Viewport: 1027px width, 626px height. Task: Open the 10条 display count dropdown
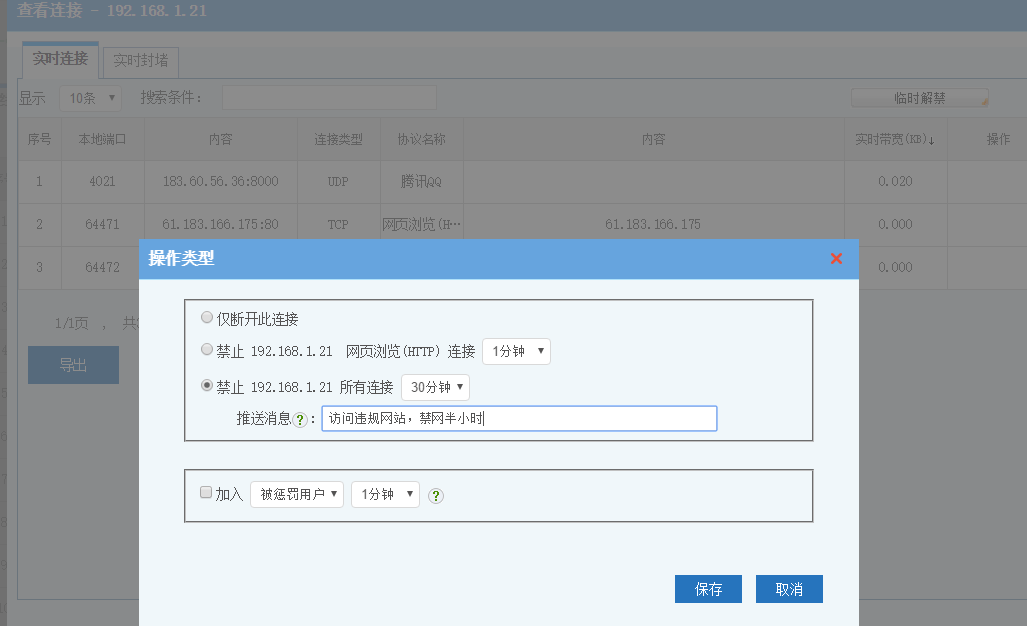point(90,98)
